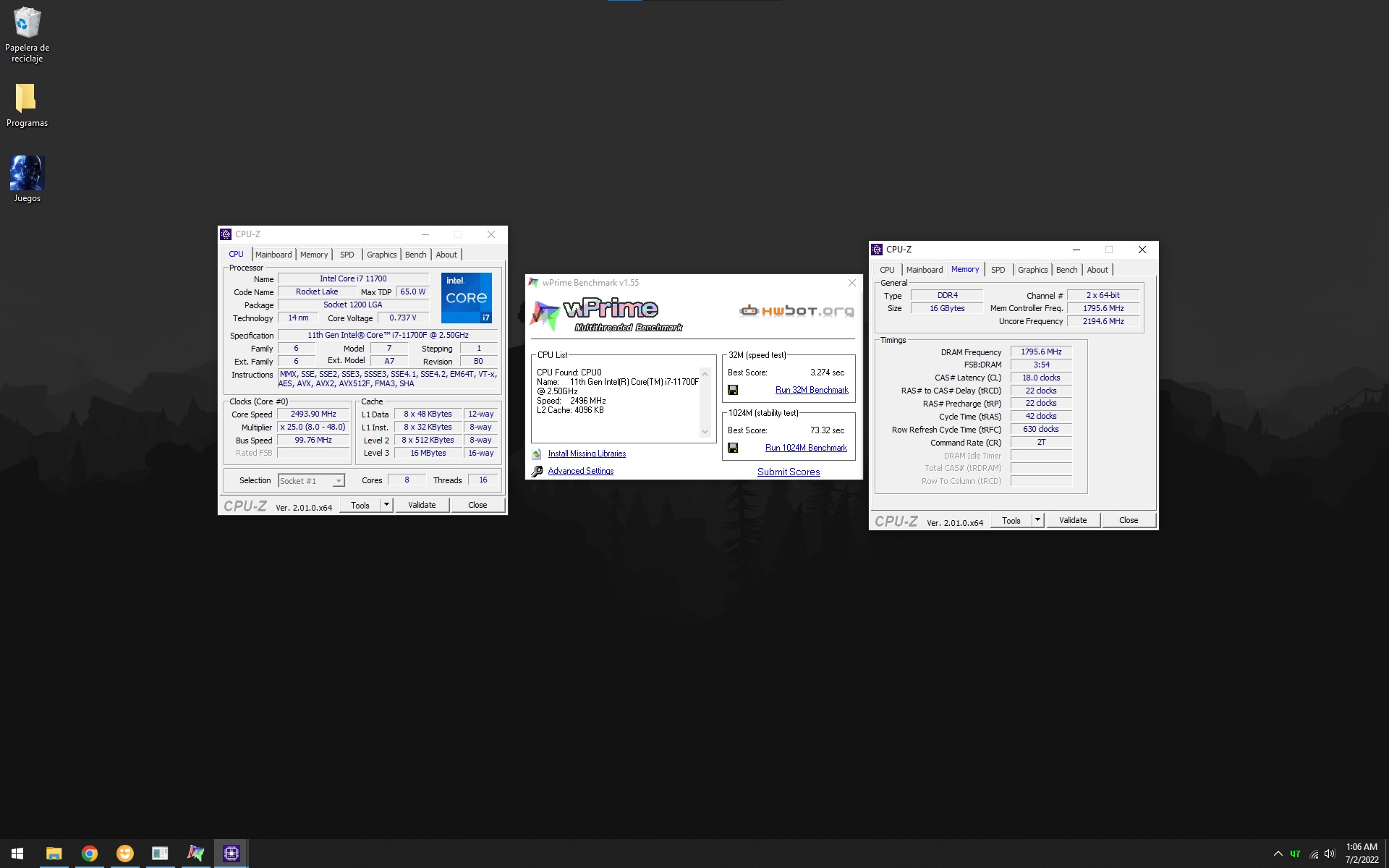Switch to SPD tab in left CPU-Z
Image resolution: width=1389 pixels, height=868 pixels.
[347, 255]
